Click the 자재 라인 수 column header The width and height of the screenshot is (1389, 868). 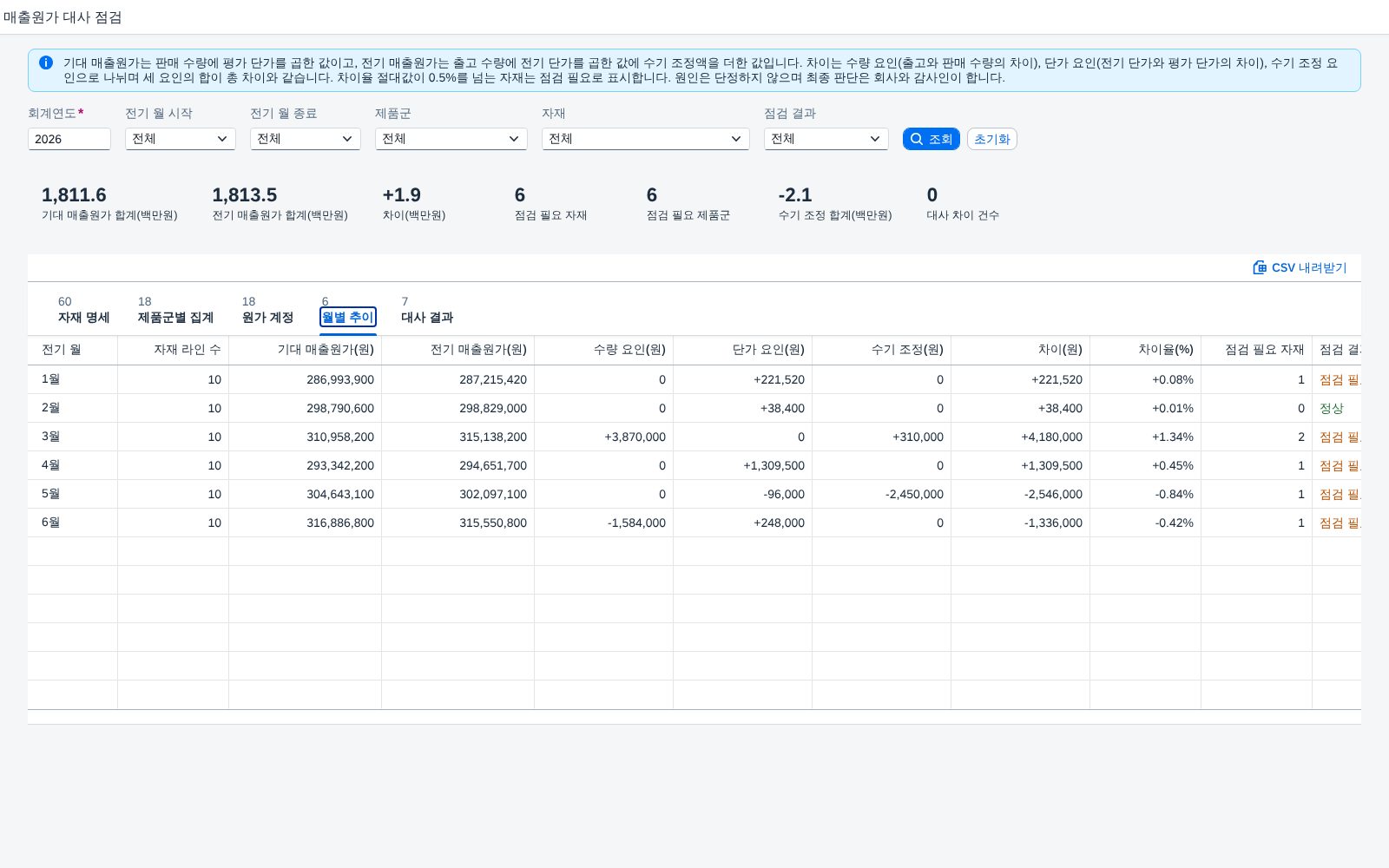174,350
